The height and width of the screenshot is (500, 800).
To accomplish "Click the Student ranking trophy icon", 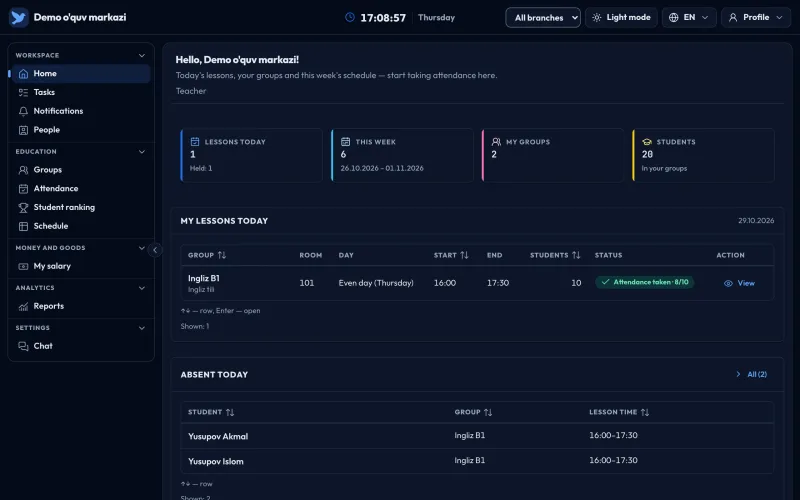I will tap(23, 208).
